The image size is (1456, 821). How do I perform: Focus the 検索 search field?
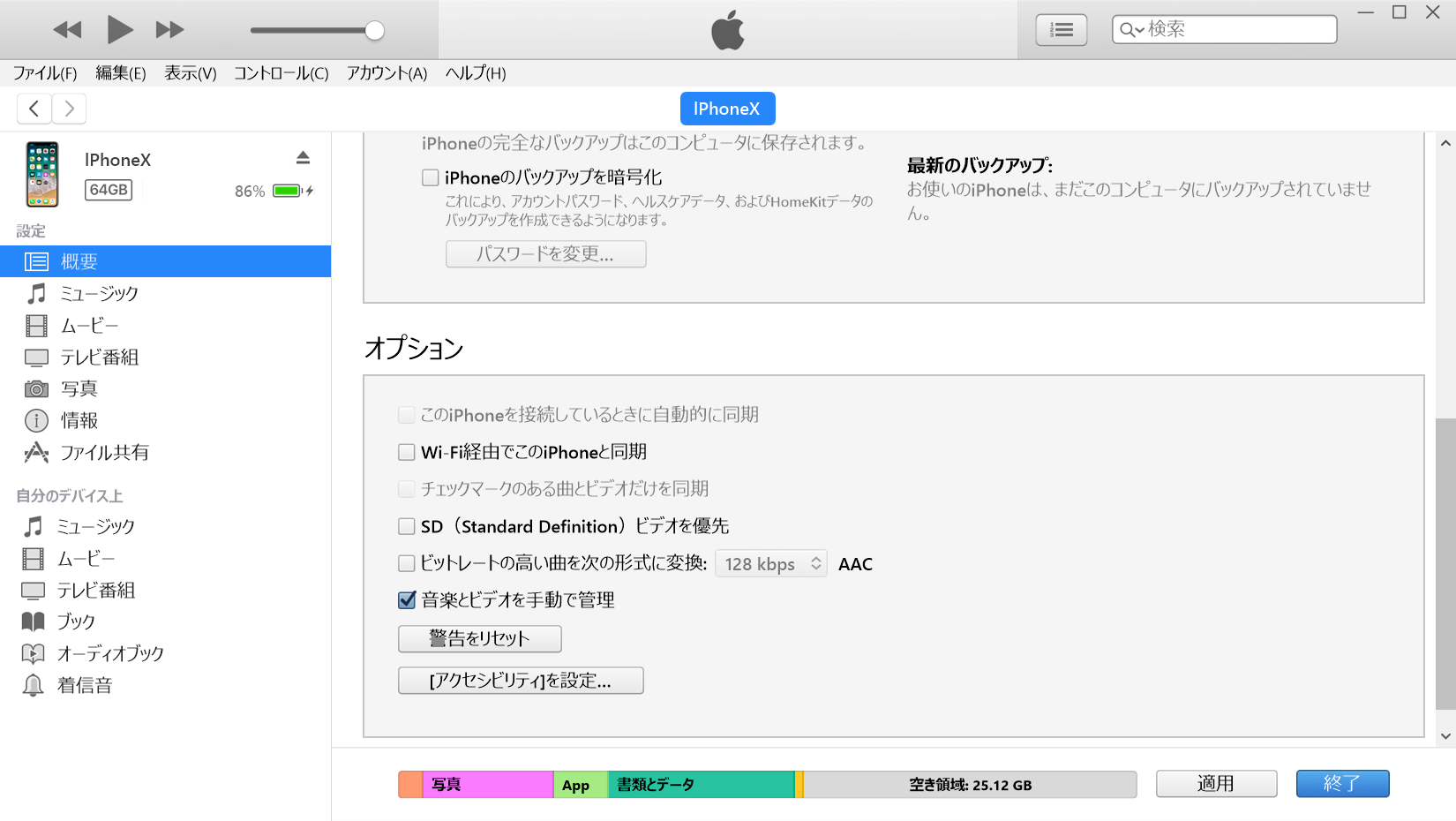click(x=1224, y=29)
